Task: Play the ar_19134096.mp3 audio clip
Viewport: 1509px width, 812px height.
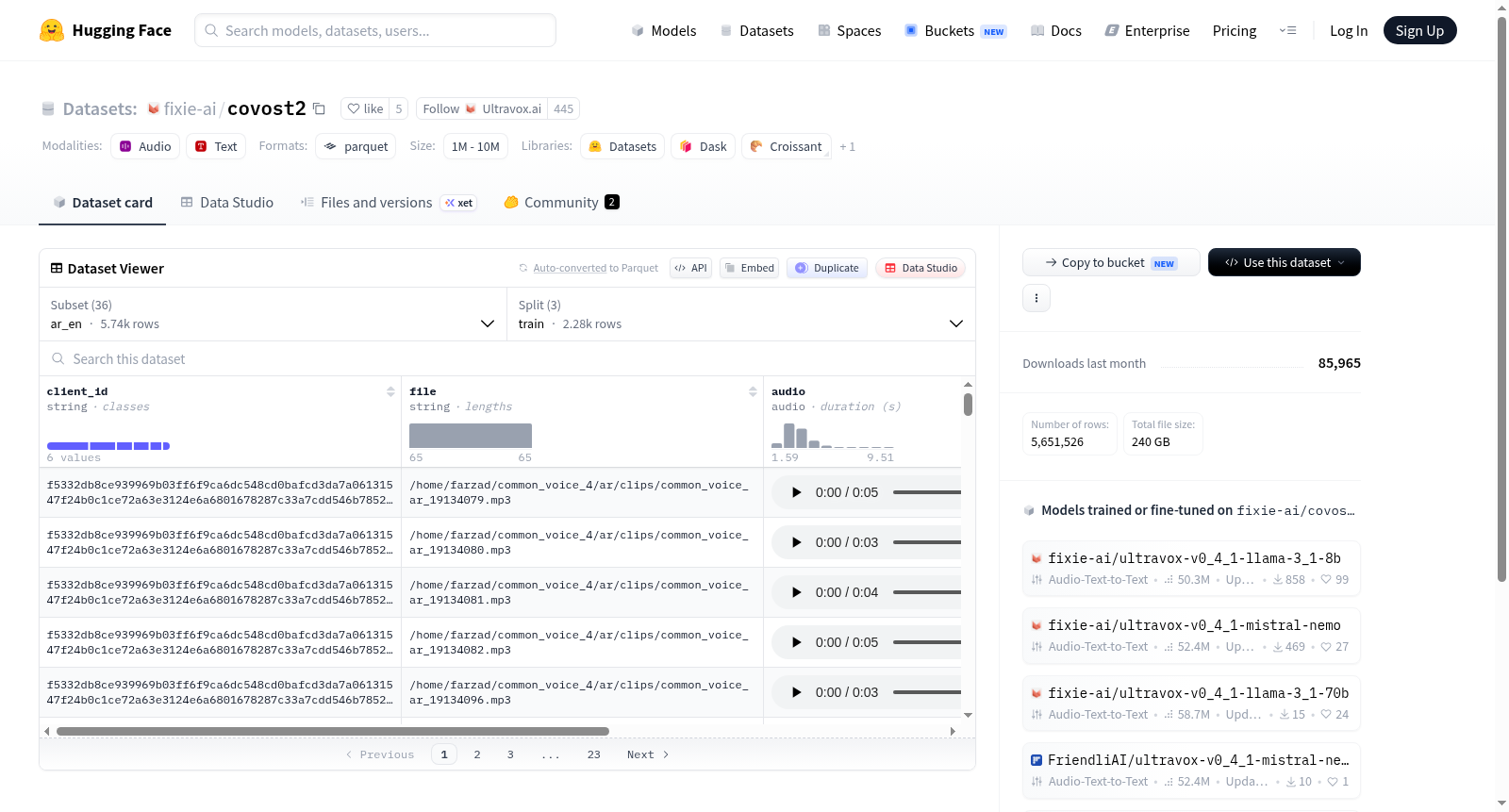Action: (x=796, y=692)
